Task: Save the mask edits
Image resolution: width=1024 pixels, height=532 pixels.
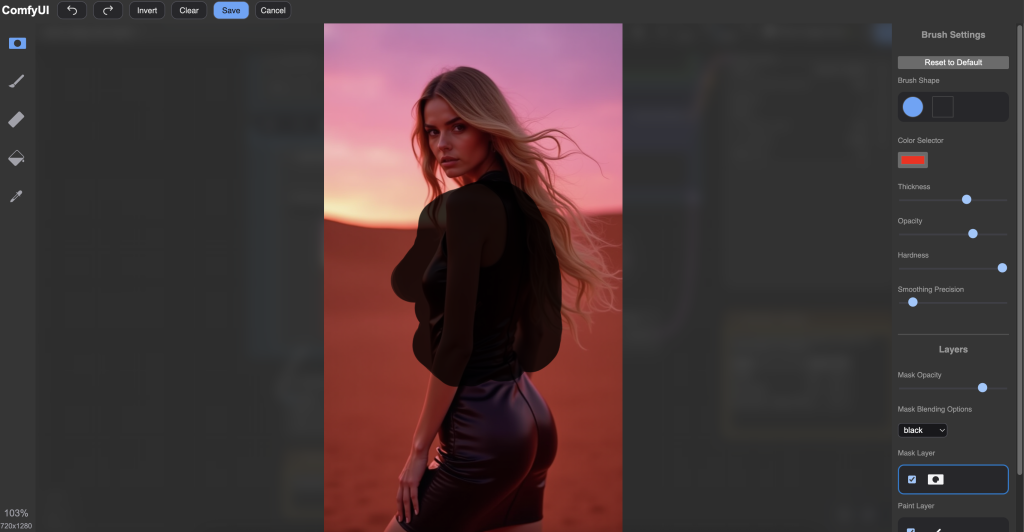Action: pos(231,10)
